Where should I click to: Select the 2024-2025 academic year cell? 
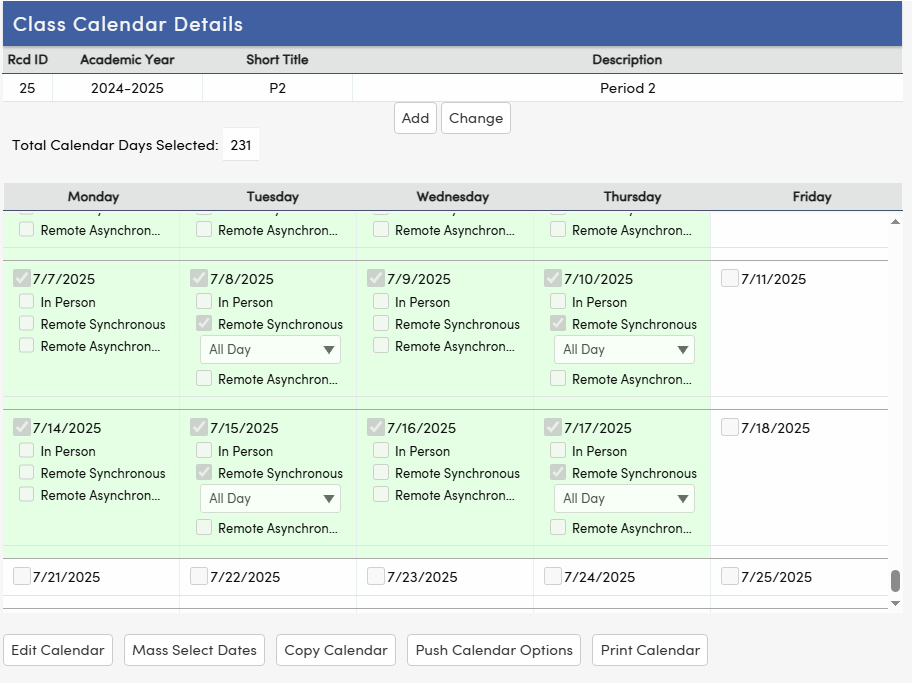127,88
